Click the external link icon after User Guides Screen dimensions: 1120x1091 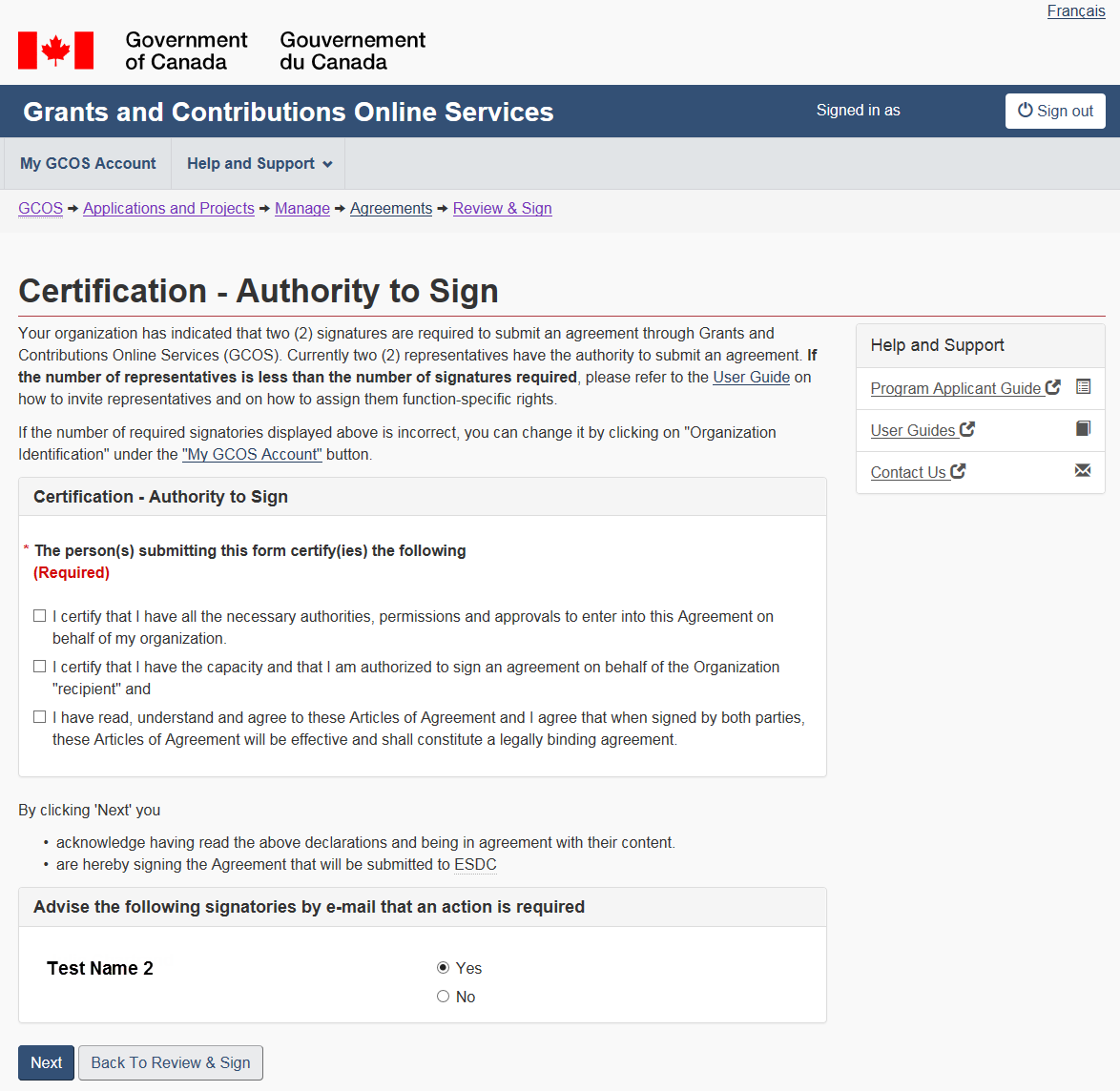(x=966, y=429)
